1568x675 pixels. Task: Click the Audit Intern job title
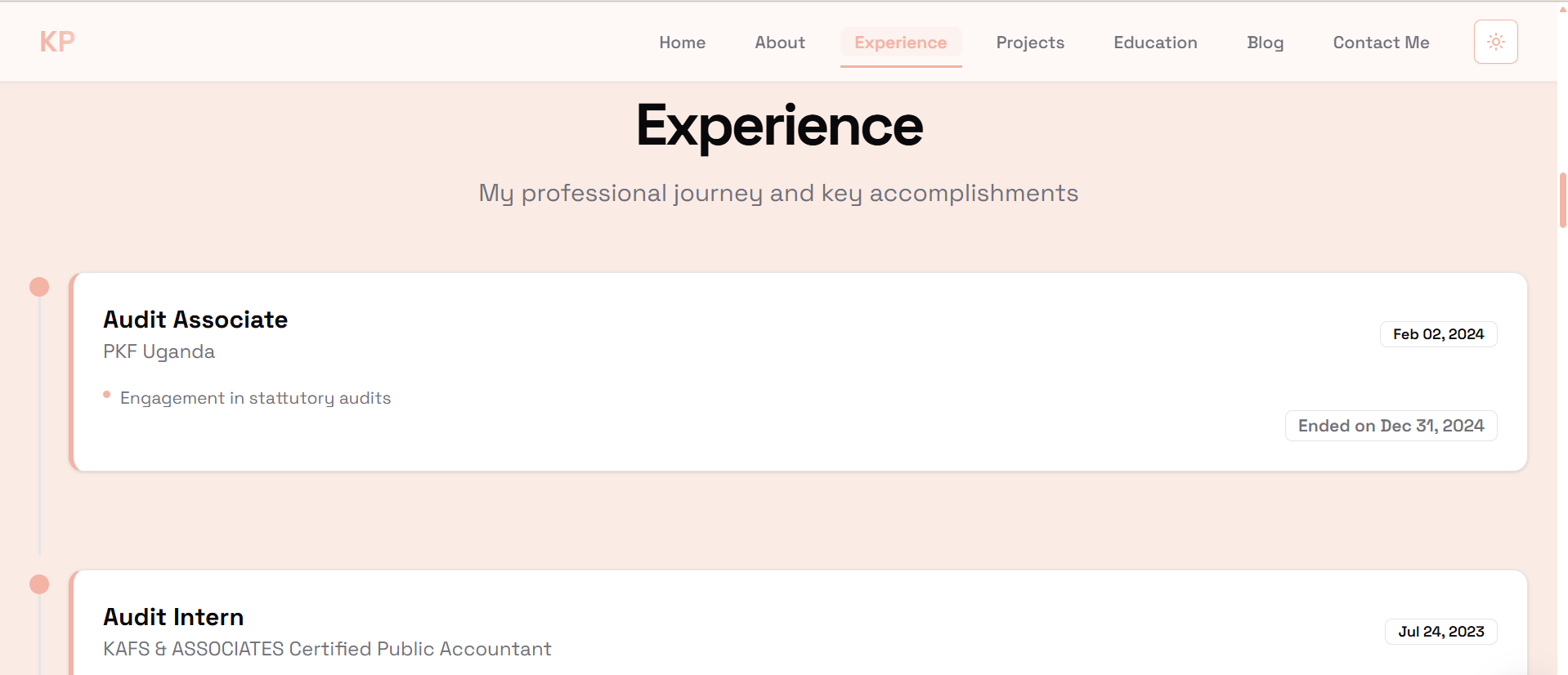(173, 617)
